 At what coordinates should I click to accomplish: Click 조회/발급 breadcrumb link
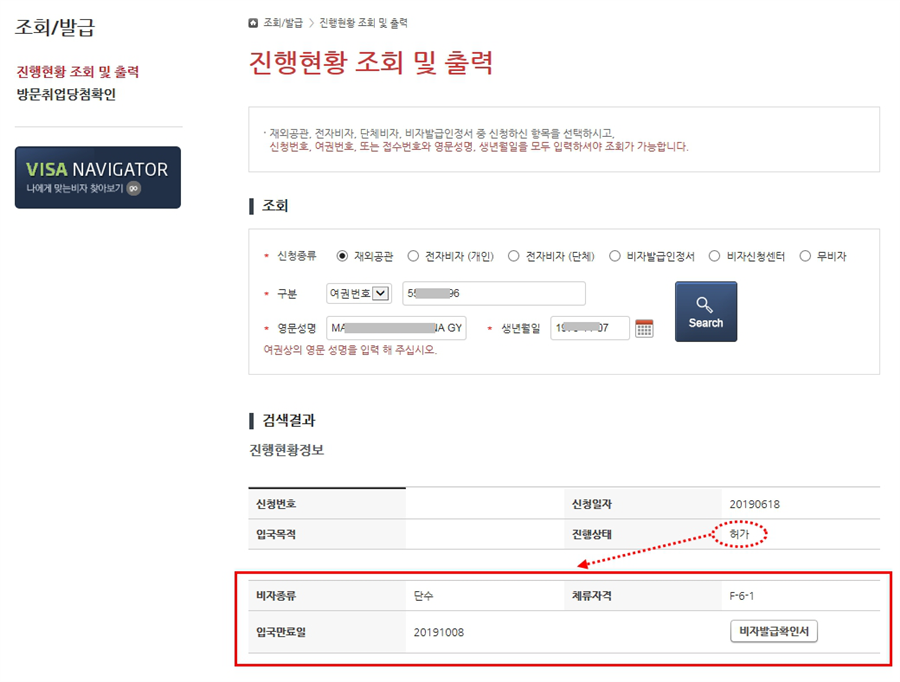coord(283,23)
